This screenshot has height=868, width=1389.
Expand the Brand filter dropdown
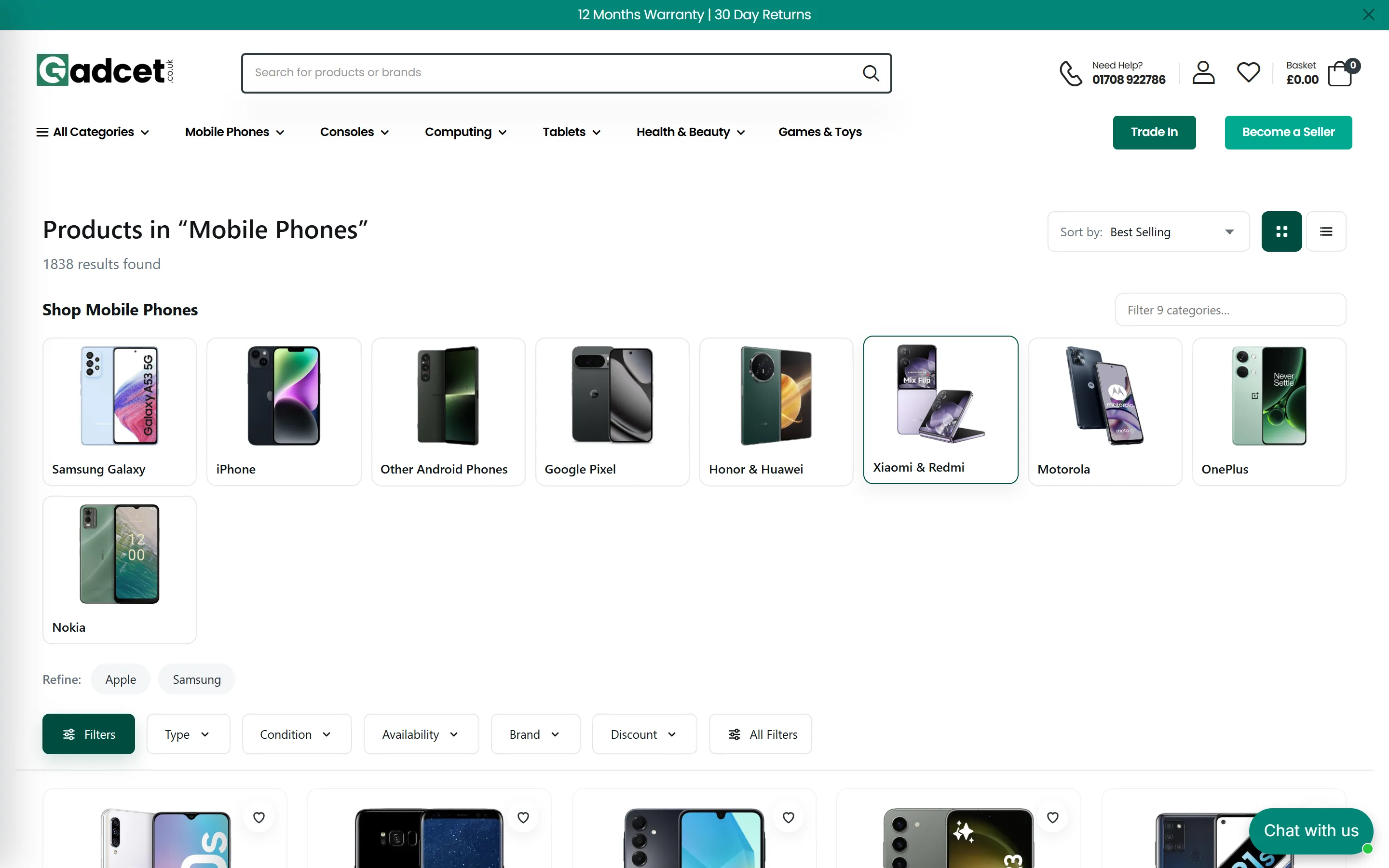coord(535,733)
